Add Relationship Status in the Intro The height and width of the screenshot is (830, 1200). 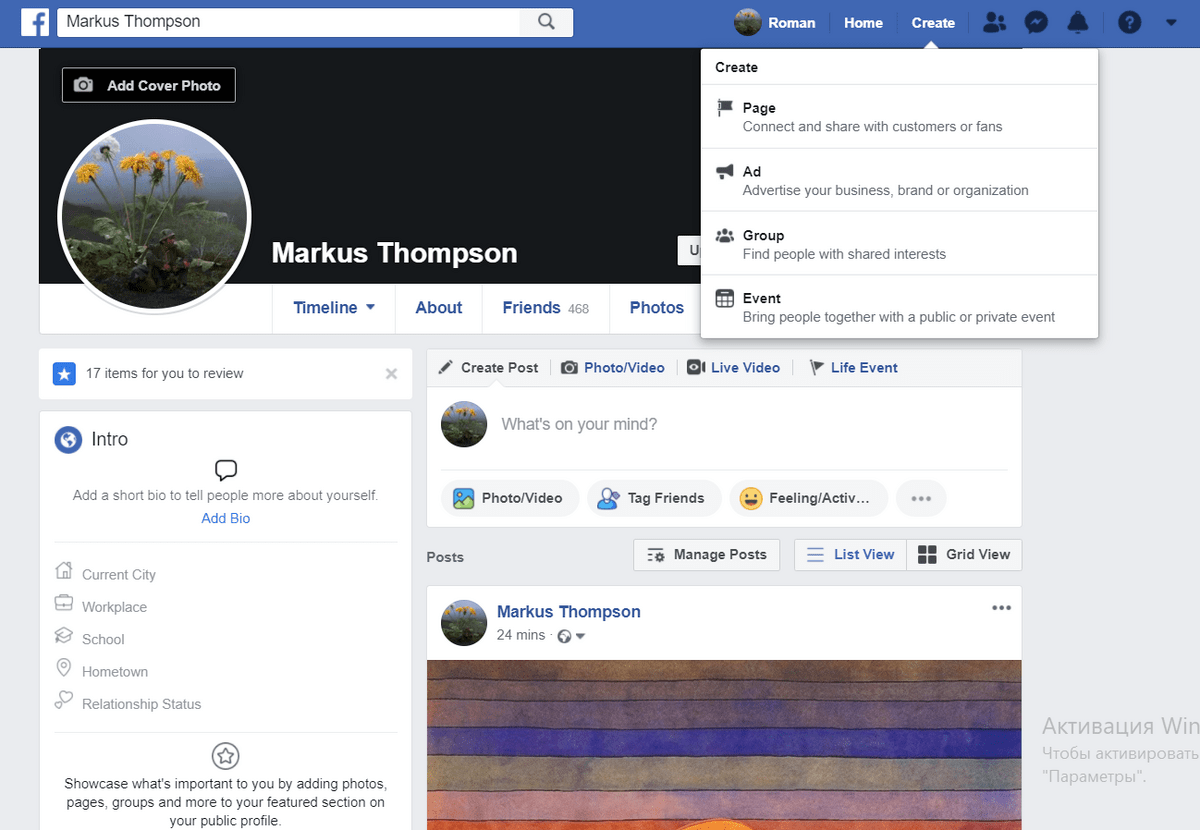(x=141, y=704)
